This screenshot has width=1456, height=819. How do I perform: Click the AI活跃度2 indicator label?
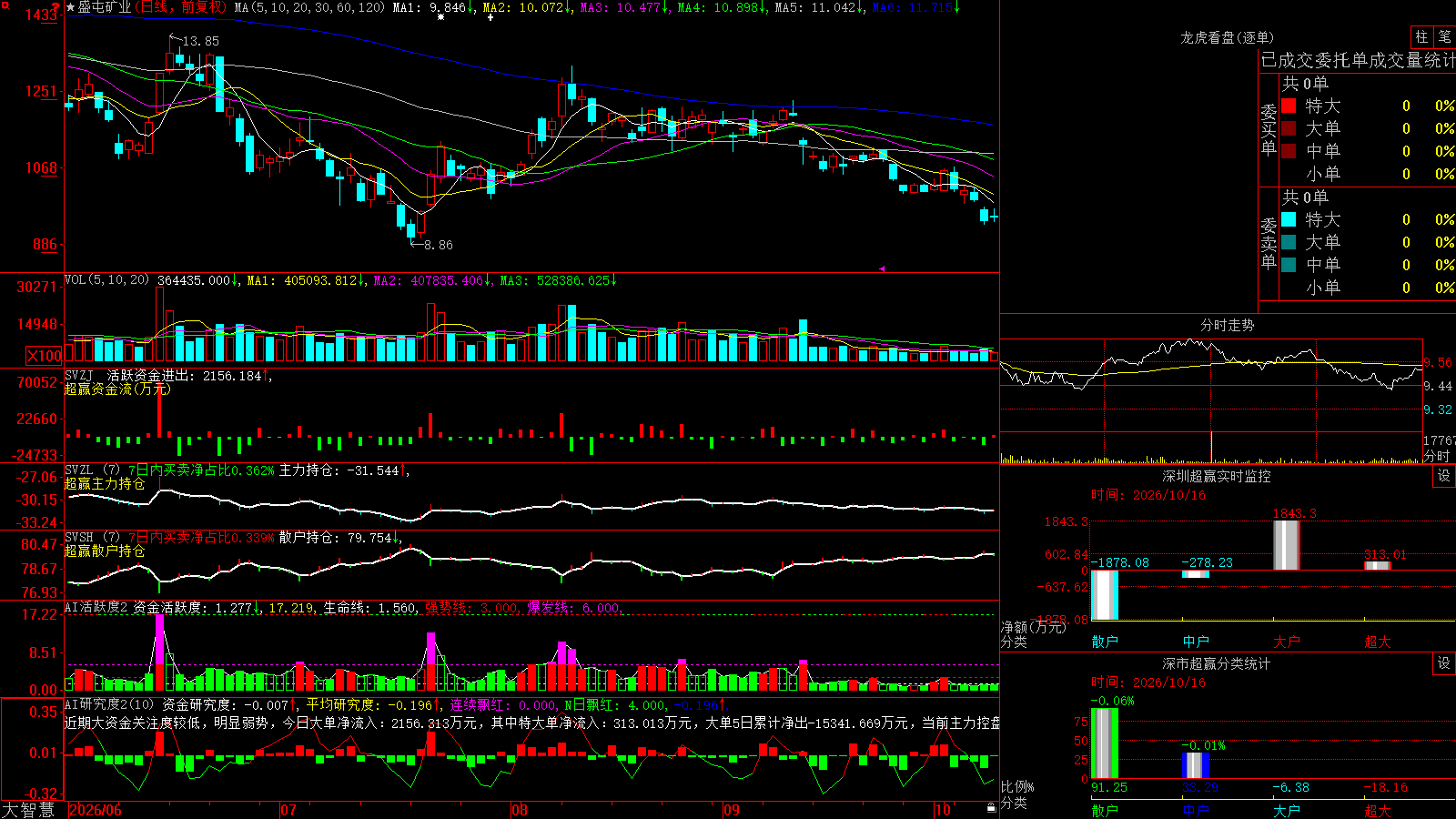[x=96, y=608]
